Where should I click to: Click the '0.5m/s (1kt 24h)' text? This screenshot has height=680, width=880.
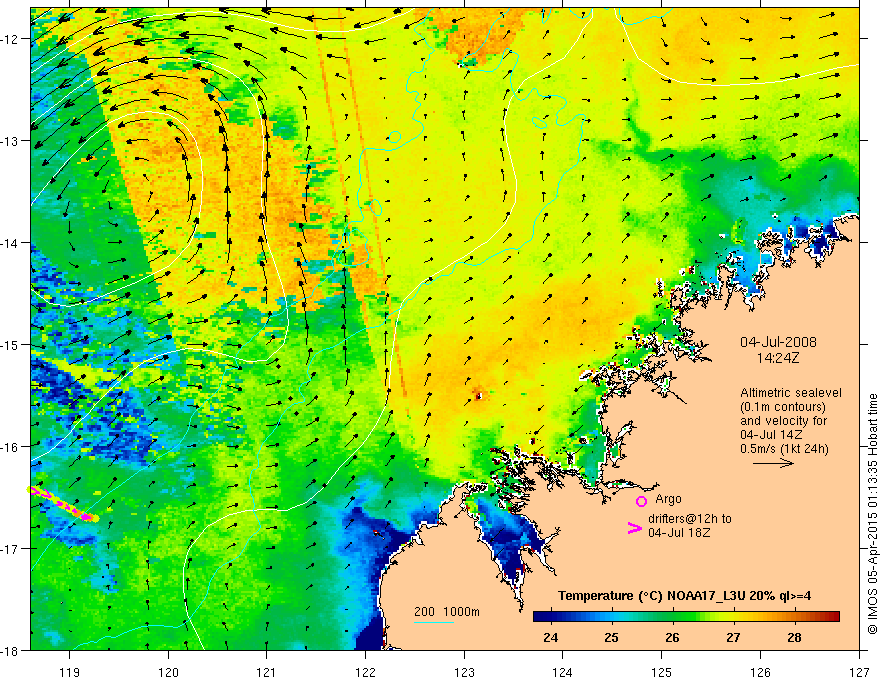coord(785,448)
